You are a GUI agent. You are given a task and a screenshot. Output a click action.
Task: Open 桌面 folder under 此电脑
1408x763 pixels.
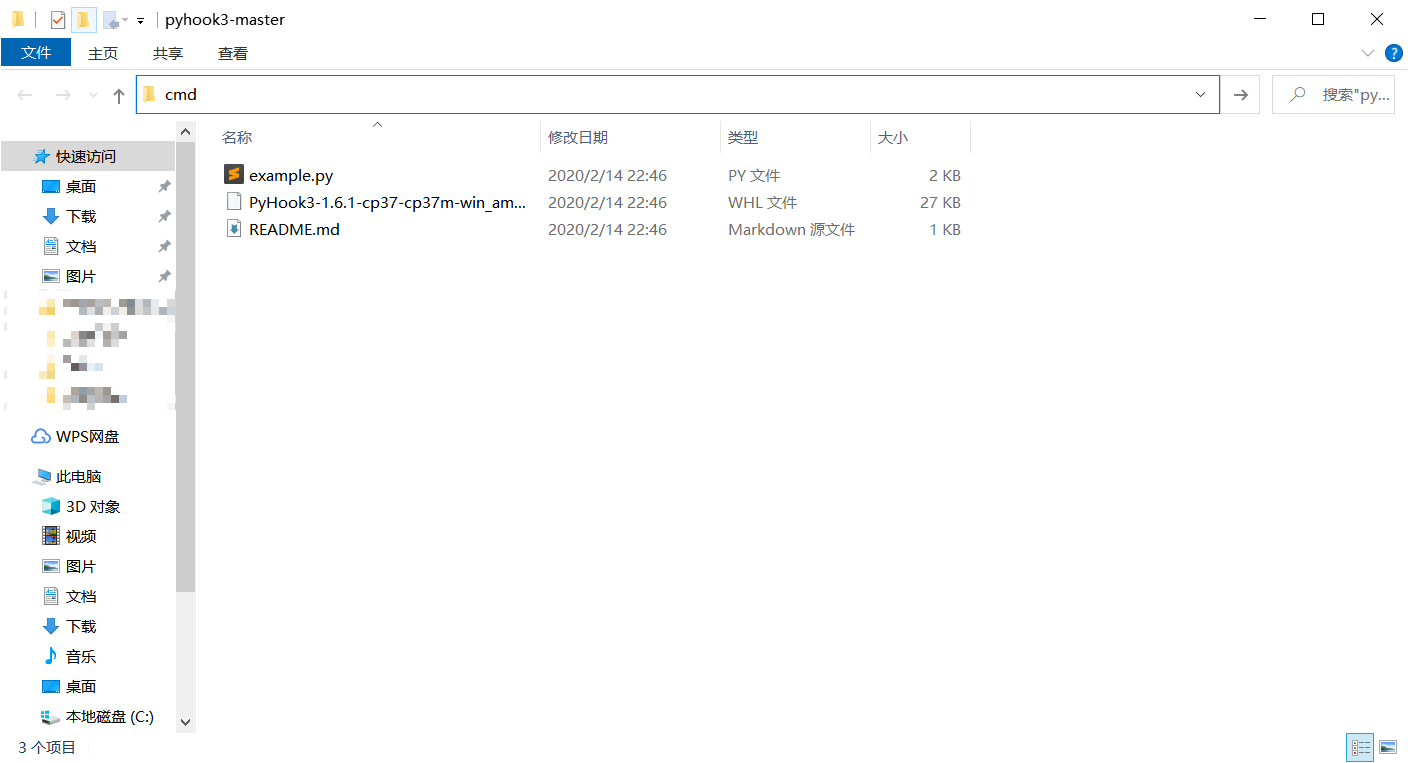pyautogui.click(x=81, y=687)
